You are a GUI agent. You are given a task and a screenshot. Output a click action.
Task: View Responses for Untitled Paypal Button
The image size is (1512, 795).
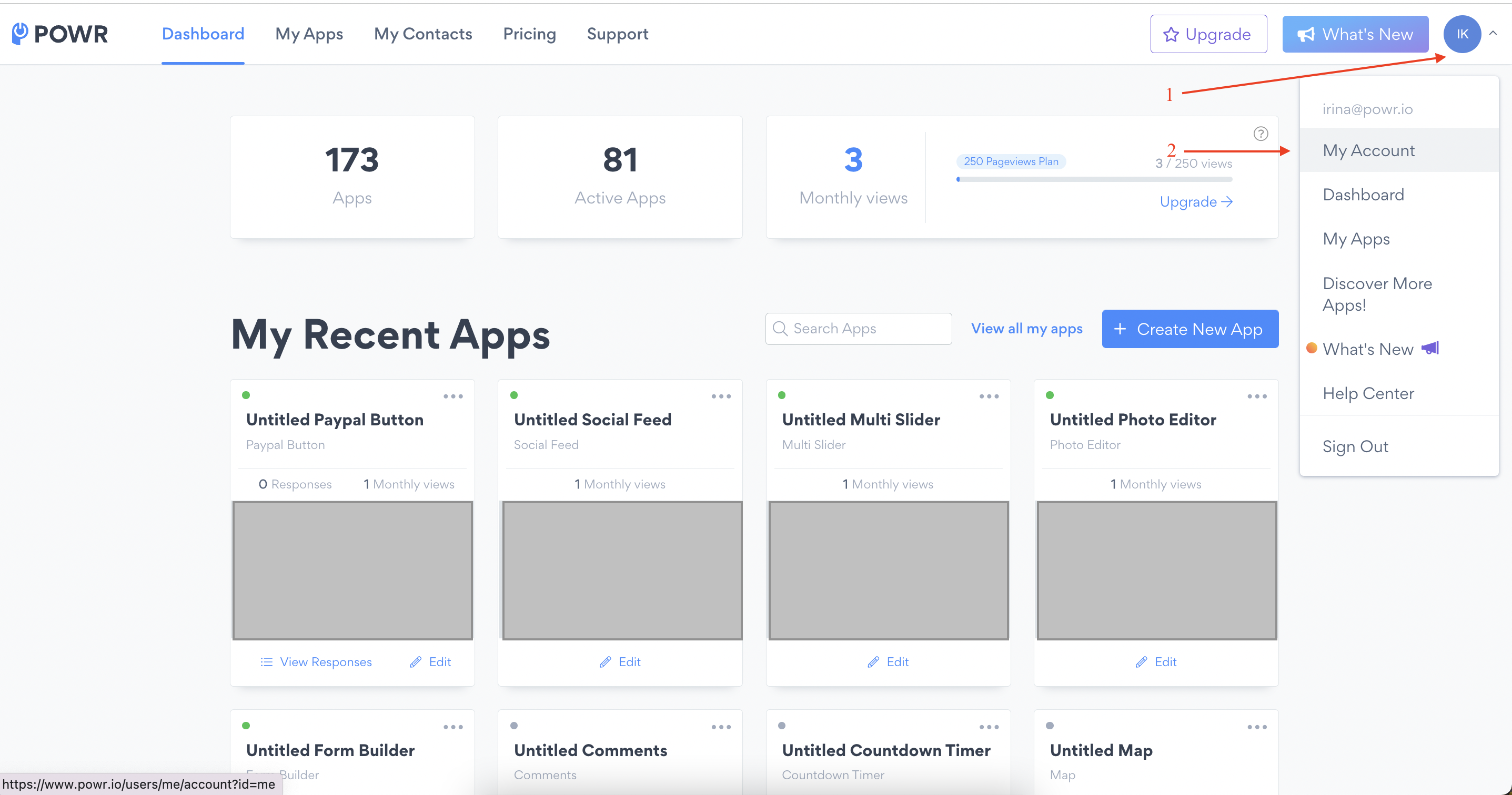click(x=316, y=662)
